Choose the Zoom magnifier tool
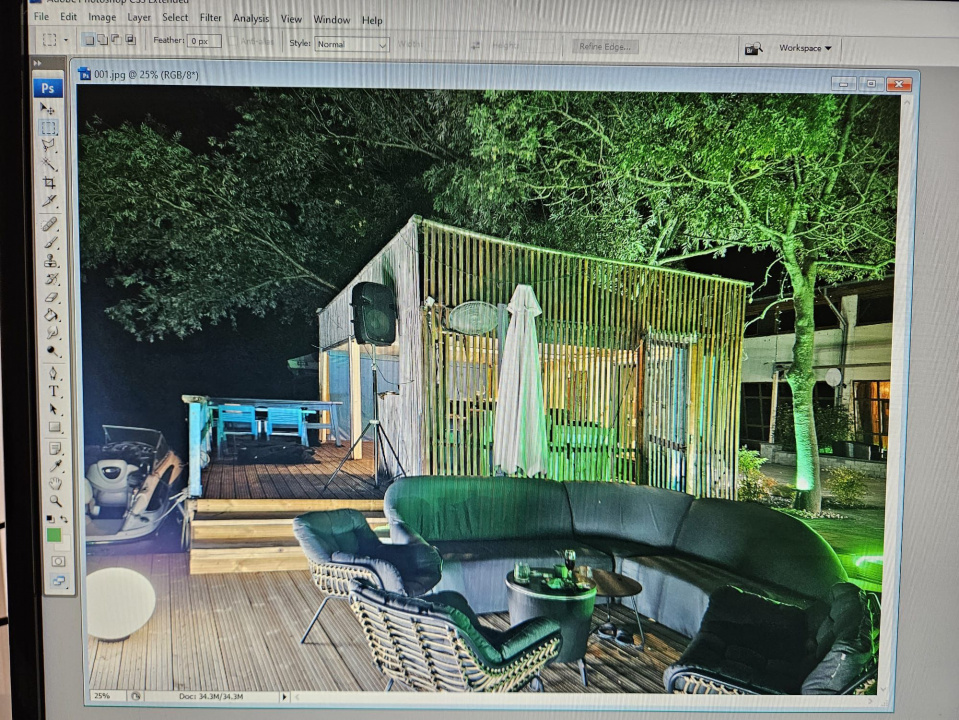 (x=54, y=500)
